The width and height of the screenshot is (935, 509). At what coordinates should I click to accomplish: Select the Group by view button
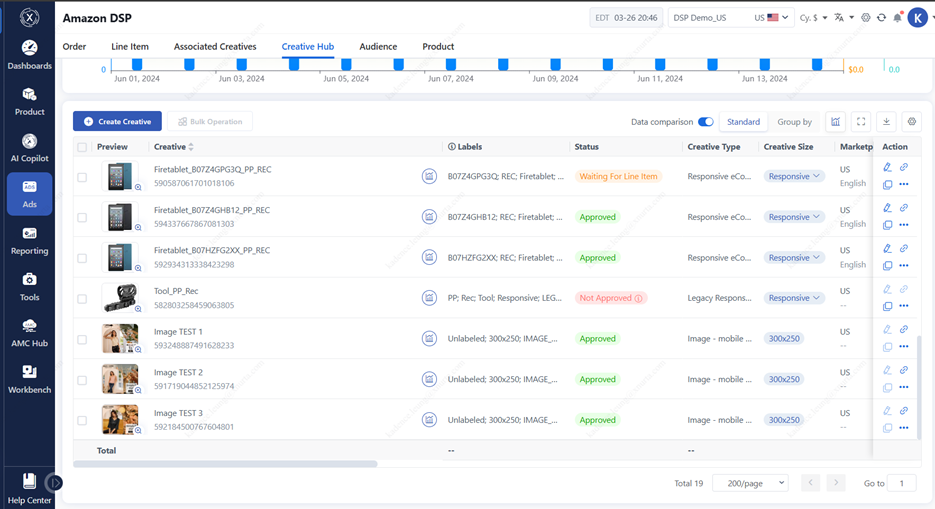click(794, 122)
